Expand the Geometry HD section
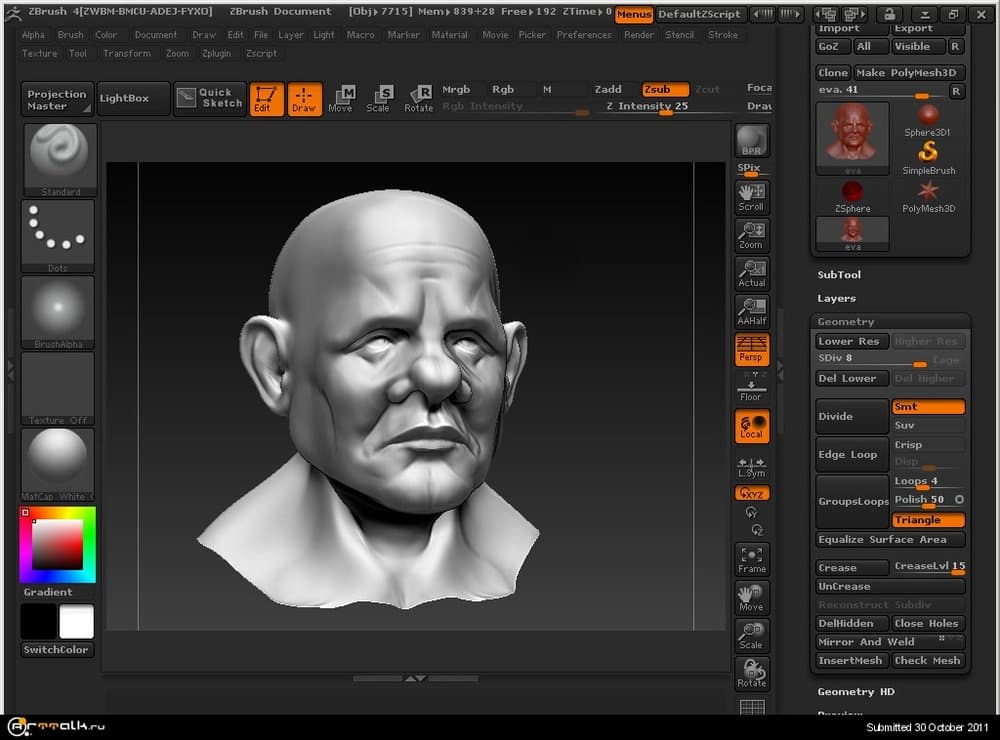Viewport: 1000px width, 740px height. (x=856, y=692)
